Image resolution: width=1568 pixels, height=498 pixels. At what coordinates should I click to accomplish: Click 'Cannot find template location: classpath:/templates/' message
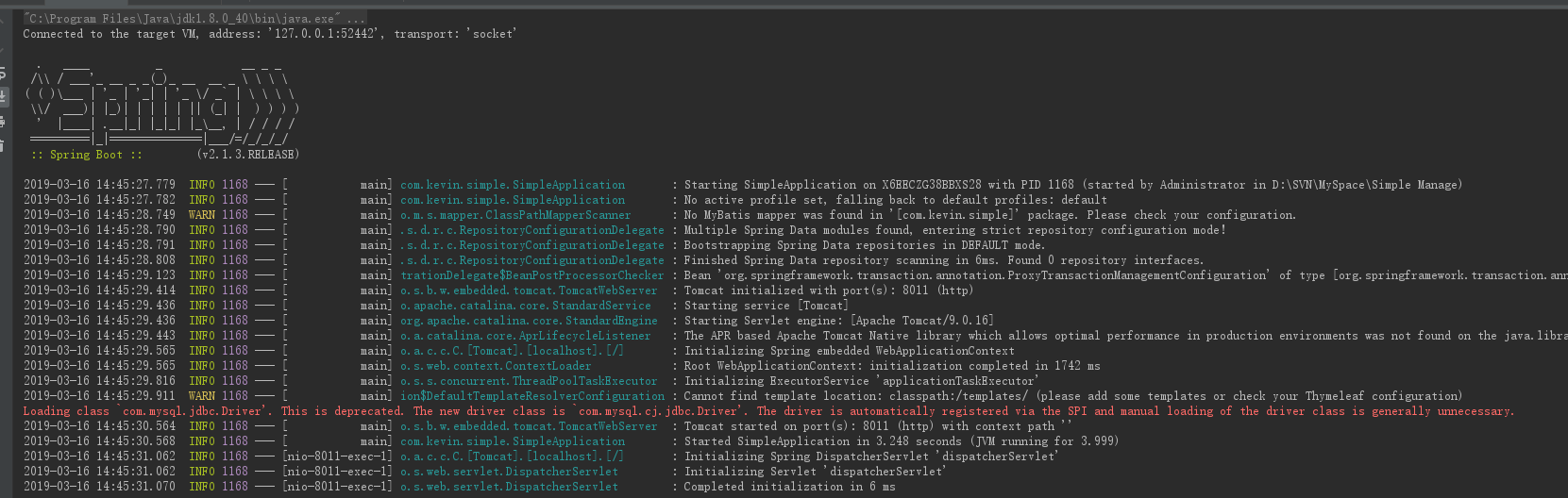1072,396
